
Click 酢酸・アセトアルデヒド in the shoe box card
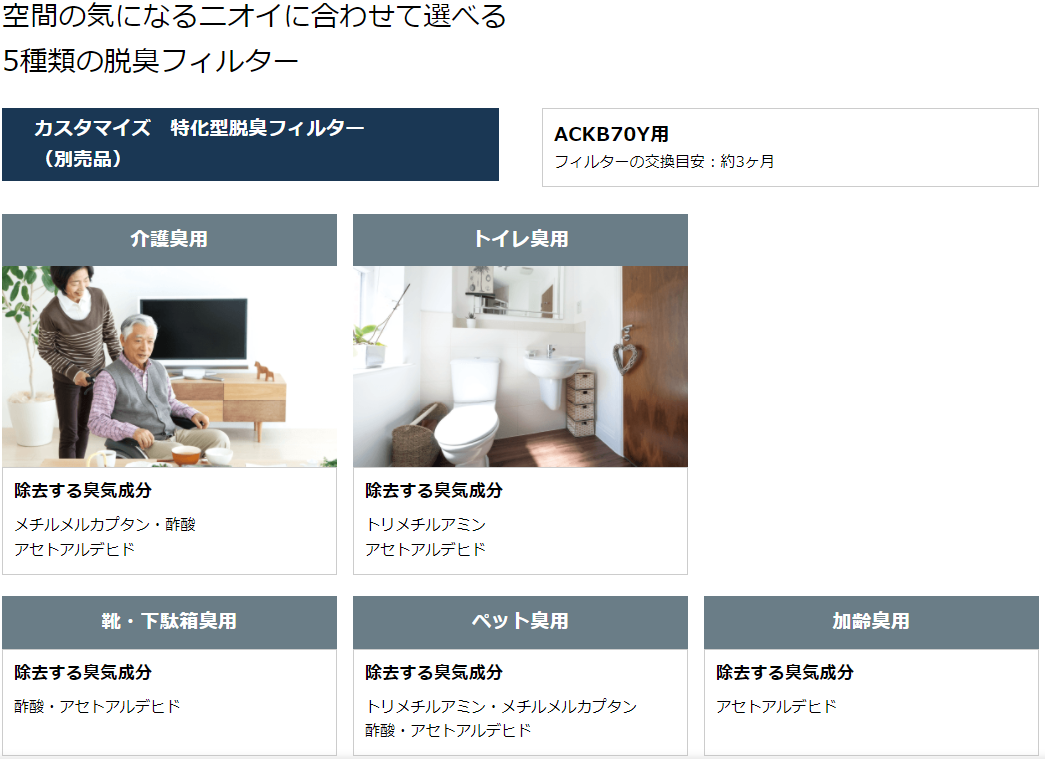pos(97,706)
